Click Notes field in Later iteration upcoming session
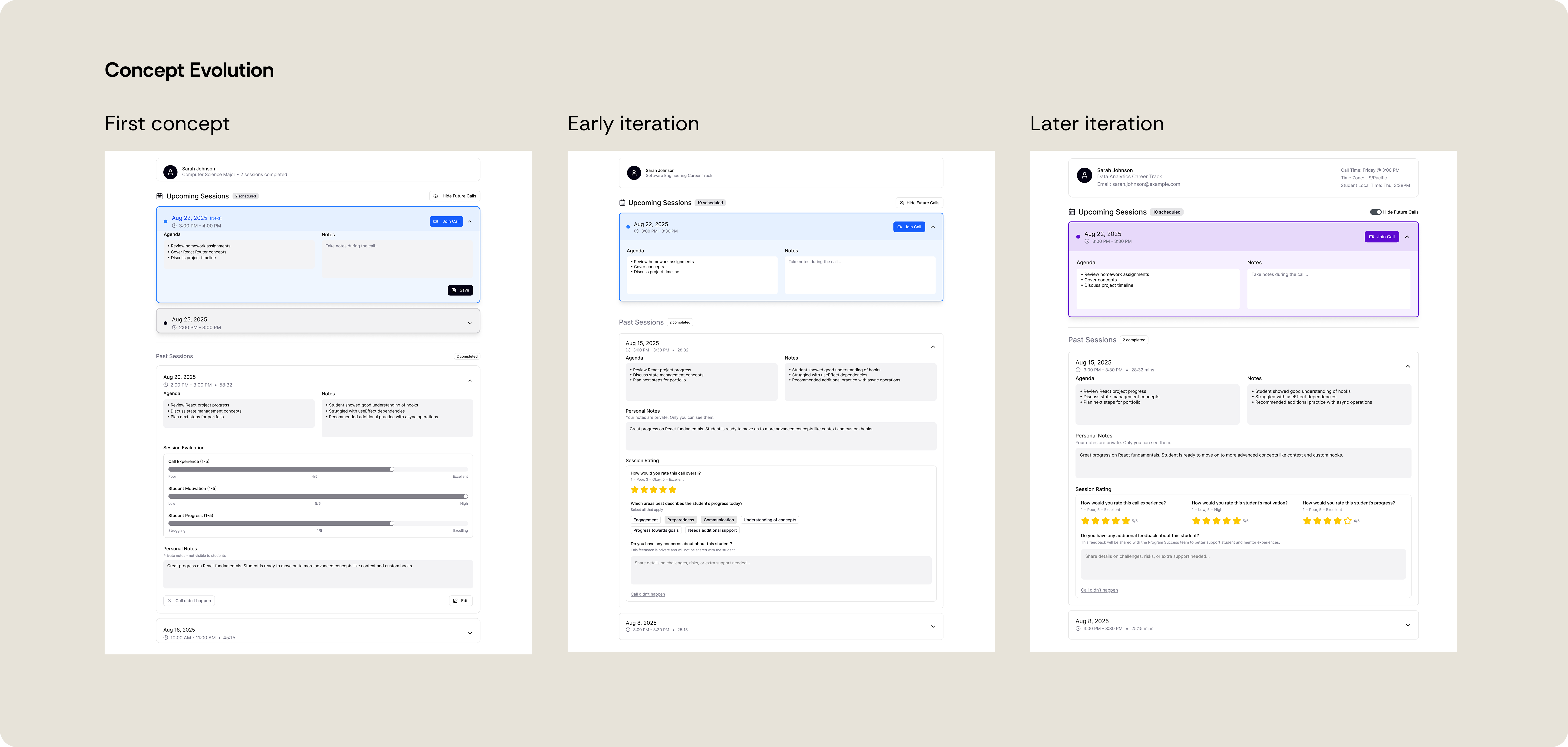The image size is (1568, 747). point(1329,289)
